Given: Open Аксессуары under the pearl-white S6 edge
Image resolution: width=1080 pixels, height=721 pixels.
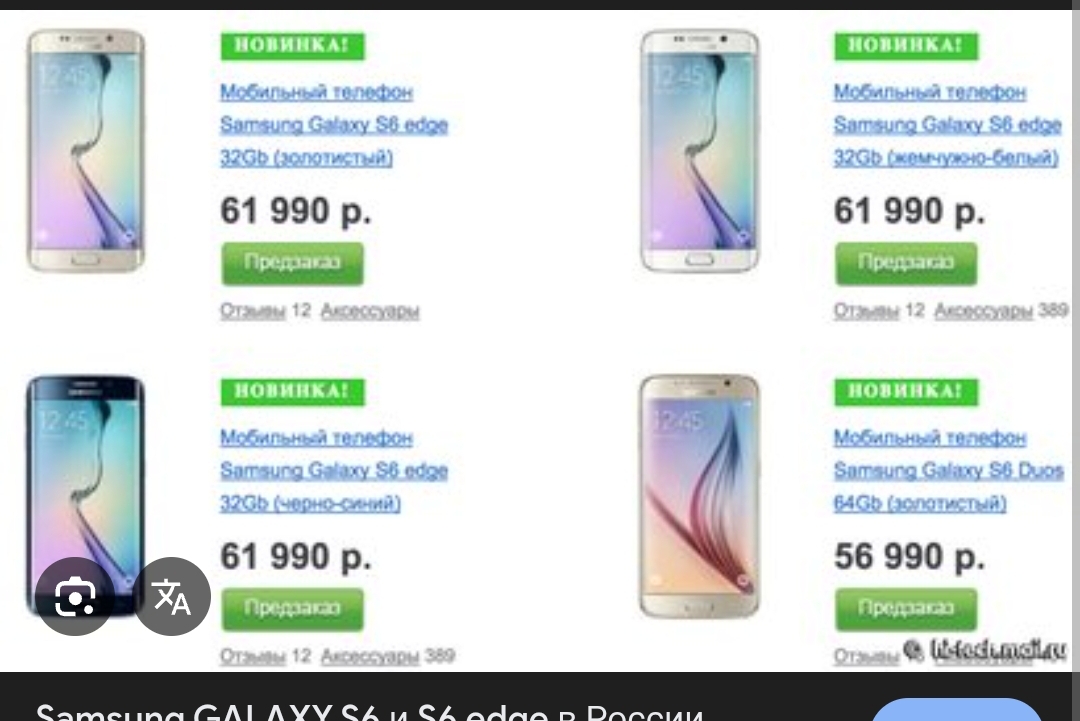Looking at the screenshot, I should tap(982, 311).
